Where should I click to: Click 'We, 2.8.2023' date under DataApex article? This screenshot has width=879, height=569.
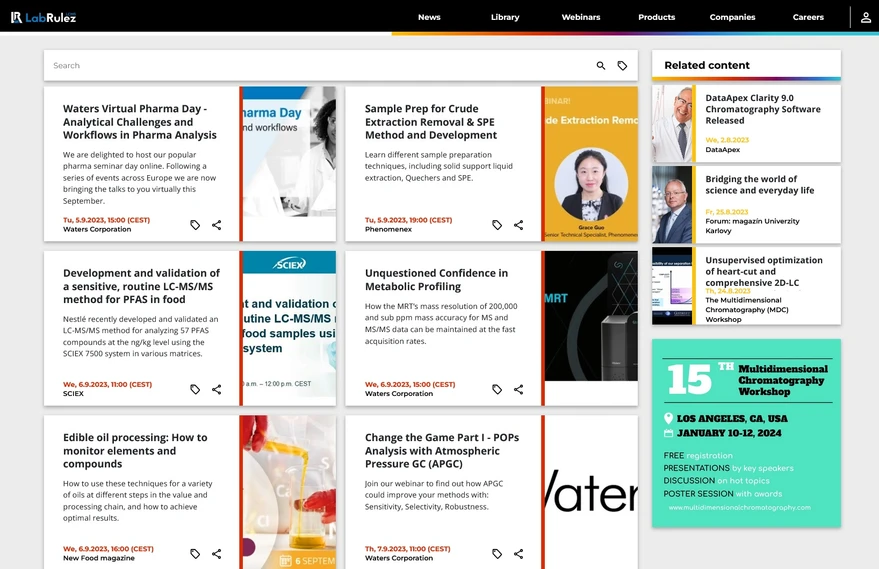point(727,140)
